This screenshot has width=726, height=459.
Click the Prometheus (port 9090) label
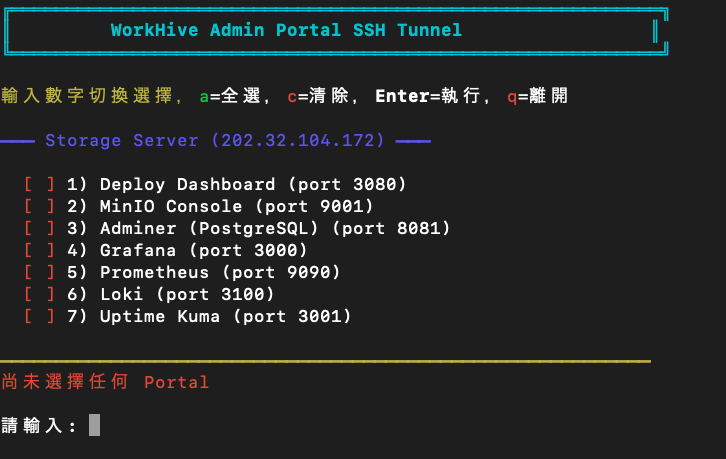tap(220, 273)
